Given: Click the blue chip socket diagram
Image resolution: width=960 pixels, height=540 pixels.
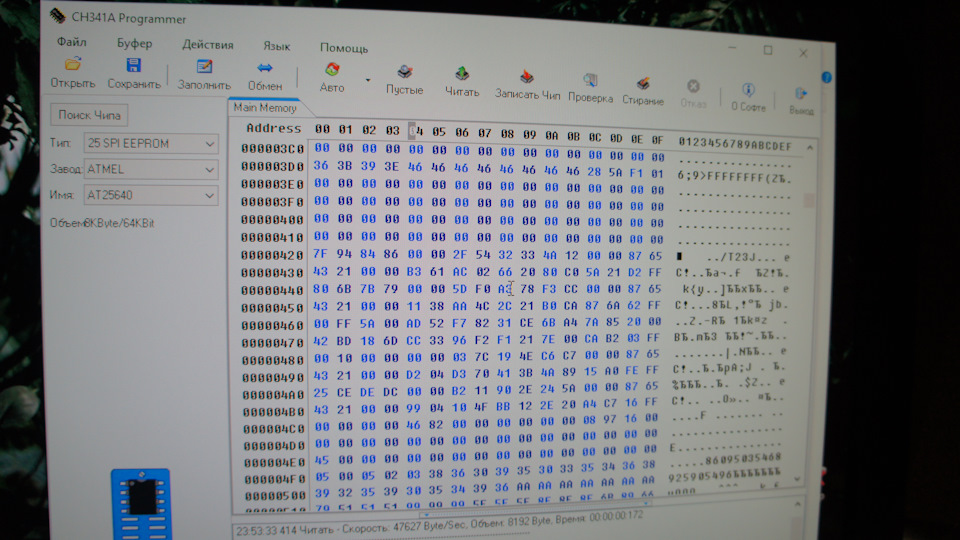Looking at the screenshot, I should tap(141, 503).
